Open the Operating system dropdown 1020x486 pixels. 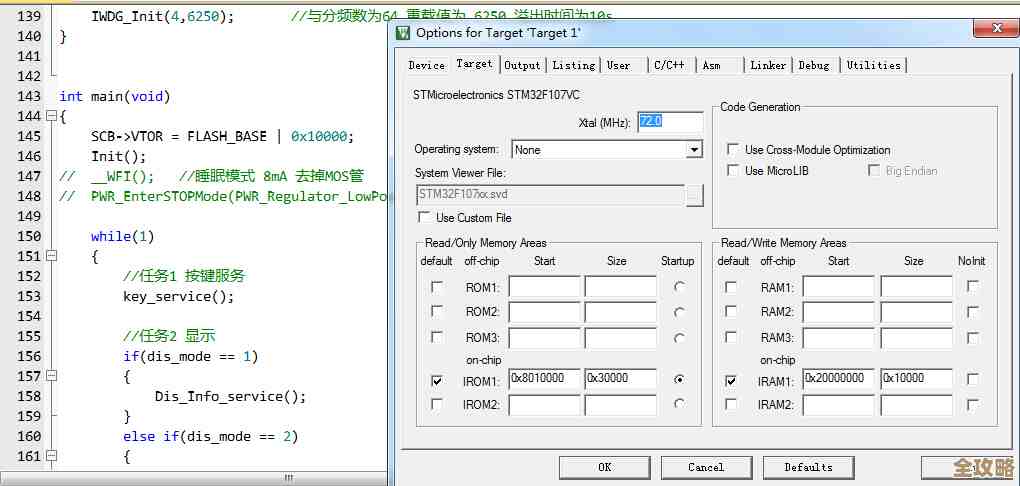(x=694, y=150)
